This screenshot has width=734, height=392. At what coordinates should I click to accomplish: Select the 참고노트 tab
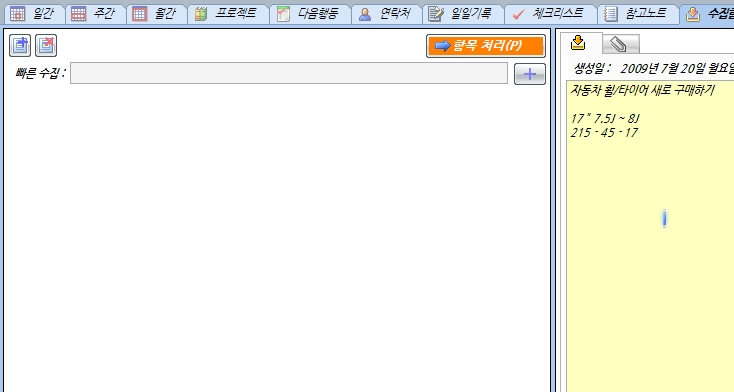[x=638, y=14]
